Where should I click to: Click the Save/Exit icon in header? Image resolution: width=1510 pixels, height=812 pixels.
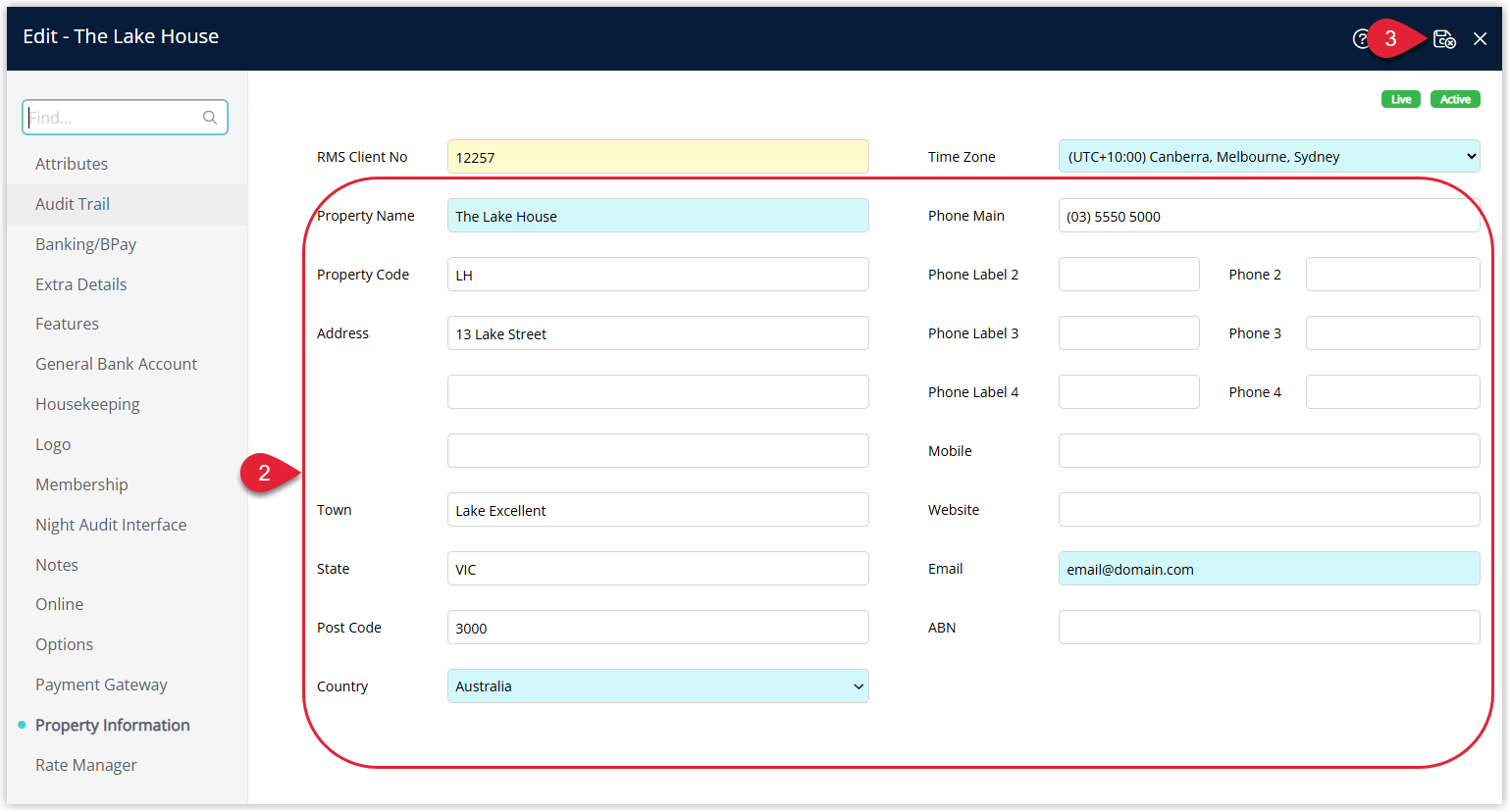pos(1444,39)
